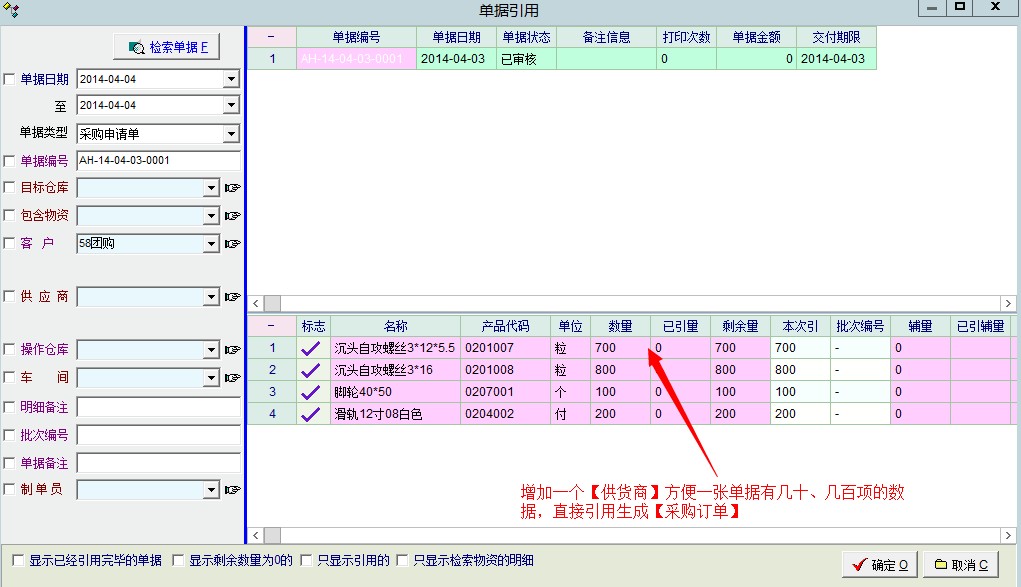Check 显示已经引用完毕的单据 option
The image size is (1021, 587).
(x=18, y=560)
